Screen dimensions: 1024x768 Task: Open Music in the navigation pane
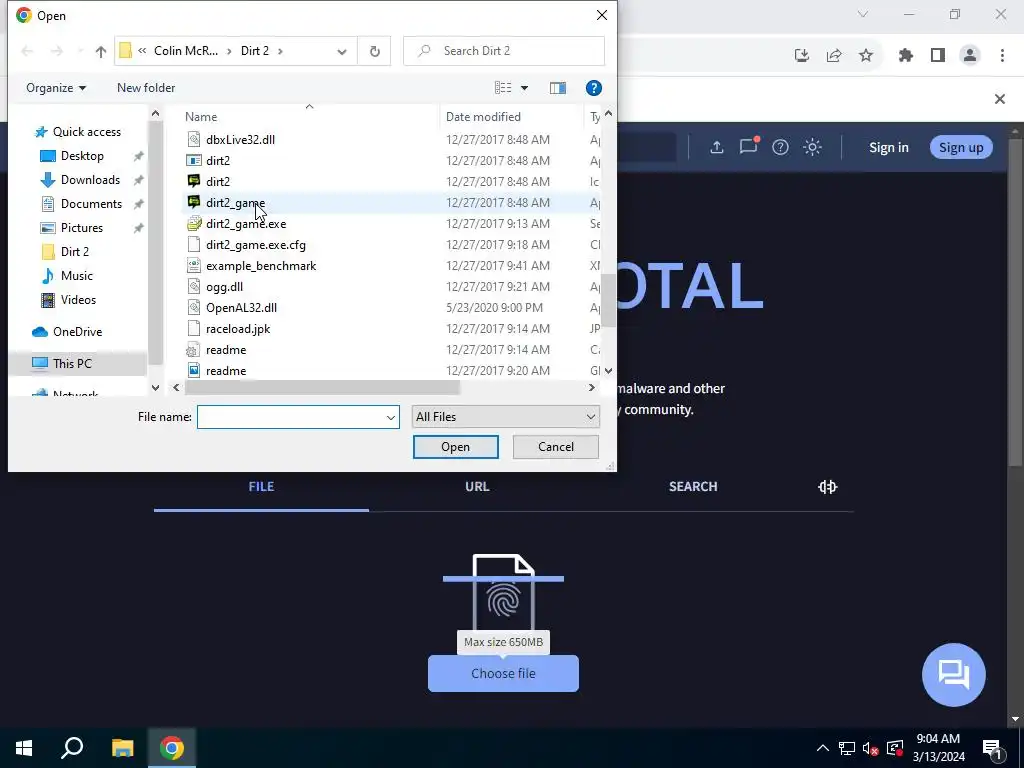[76, 276]
